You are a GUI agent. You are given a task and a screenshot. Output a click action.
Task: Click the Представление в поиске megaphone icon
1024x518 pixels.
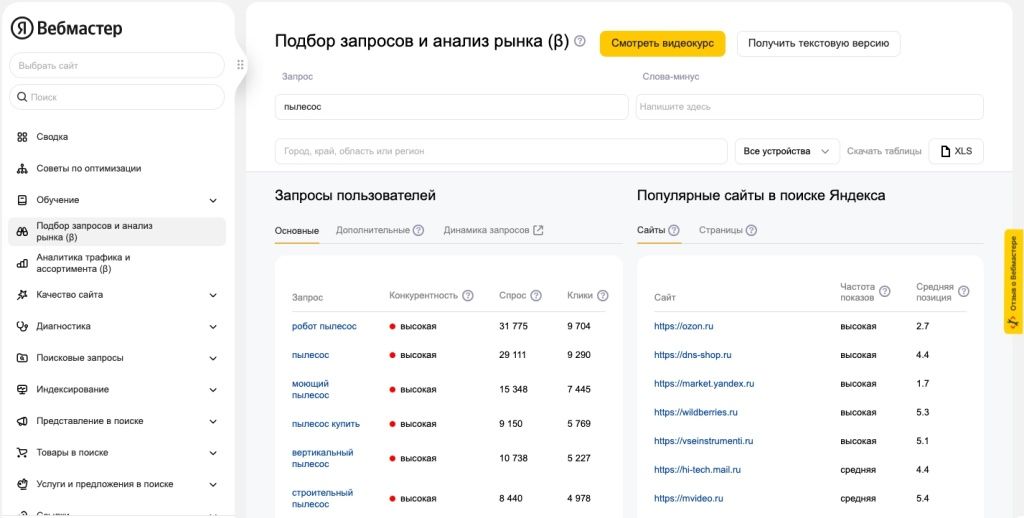22,421
